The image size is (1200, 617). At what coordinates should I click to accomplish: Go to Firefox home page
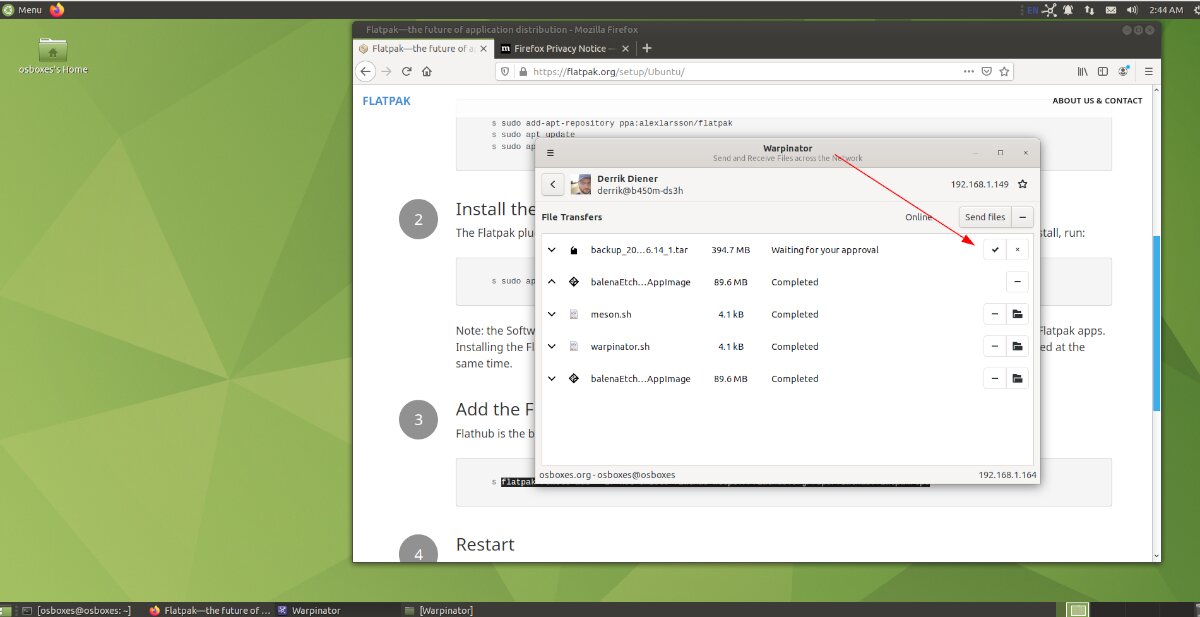(x=427, y=71)
